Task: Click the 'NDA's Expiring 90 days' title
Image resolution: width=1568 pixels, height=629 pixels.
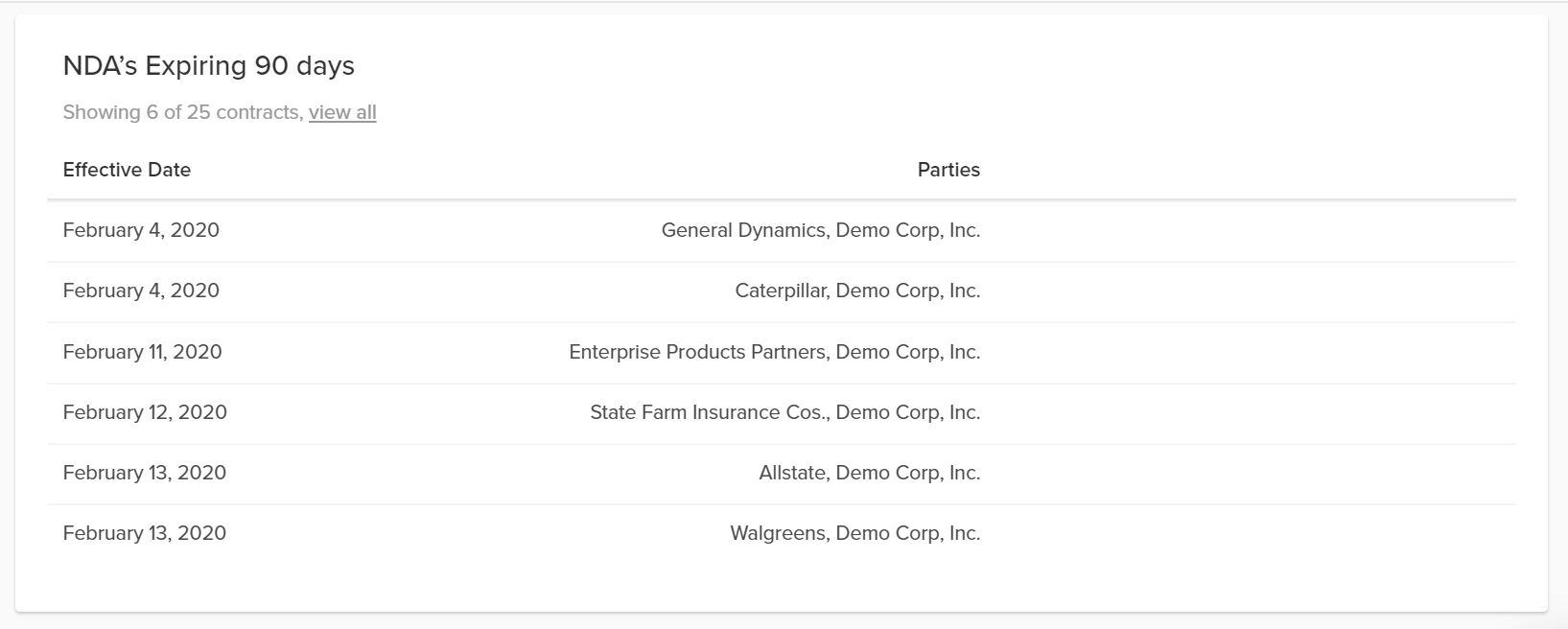Action: (209, 65)
